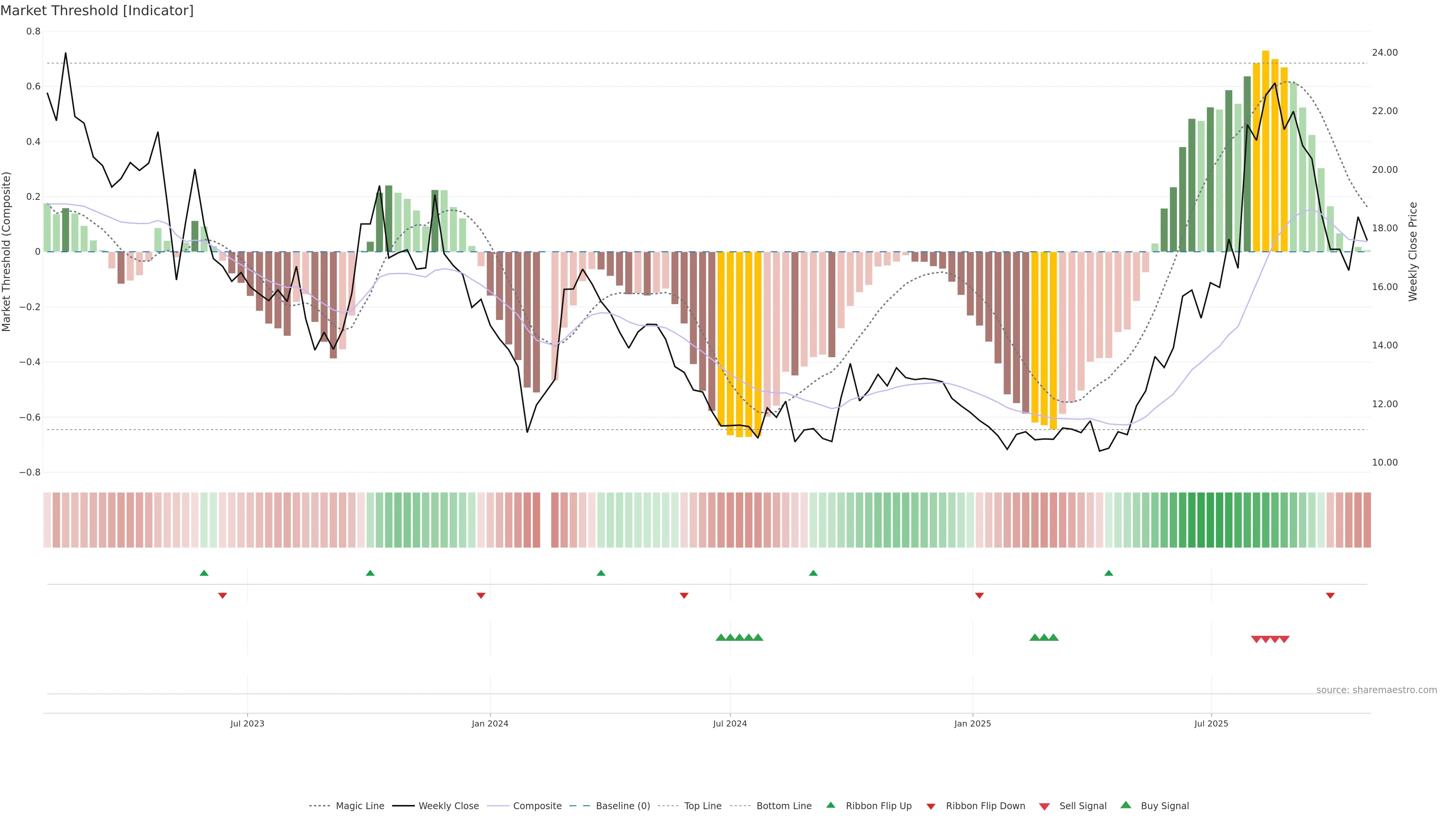The image size is (1456, 819).
Task: Click the Jul 2024 x-axis label
Action: [x=730, y=723]
